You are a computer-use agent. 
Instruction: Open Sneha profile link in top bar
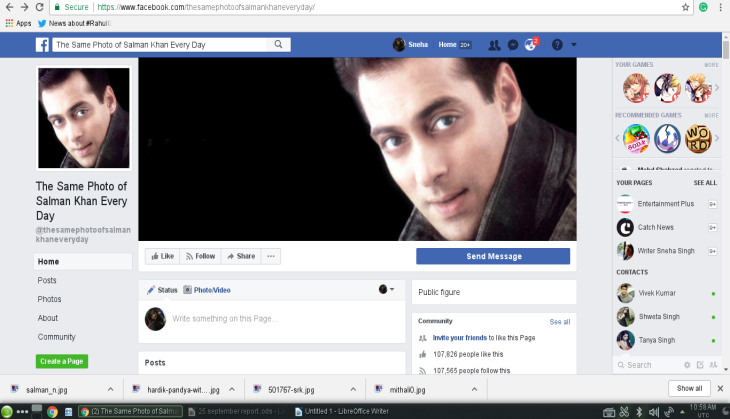pos(411,45)
